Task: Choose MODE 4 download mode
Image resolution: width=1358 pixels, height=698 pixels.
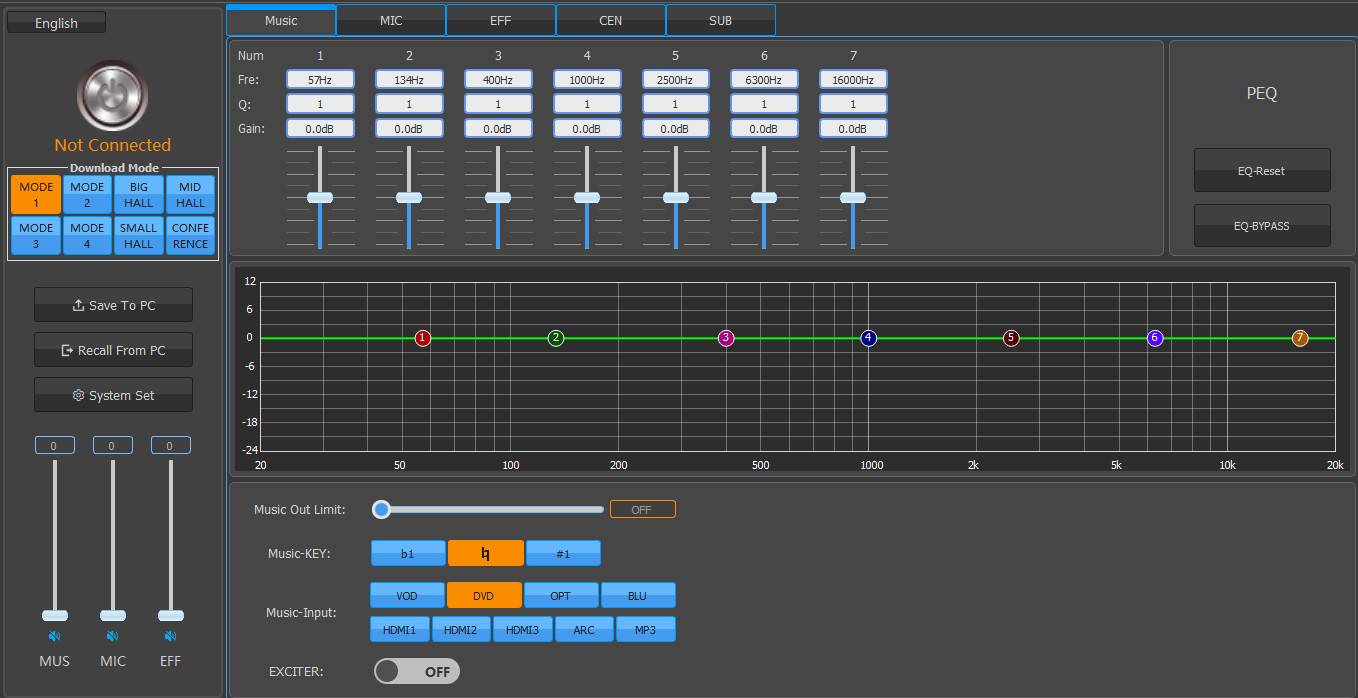Action: [x=87, y=235]
